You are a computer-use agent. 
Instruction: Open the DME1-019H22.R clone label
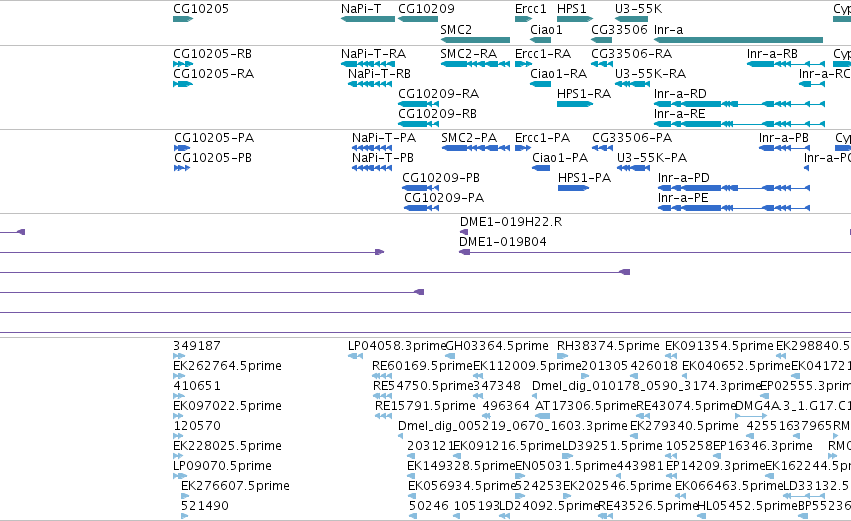(511, 222)
